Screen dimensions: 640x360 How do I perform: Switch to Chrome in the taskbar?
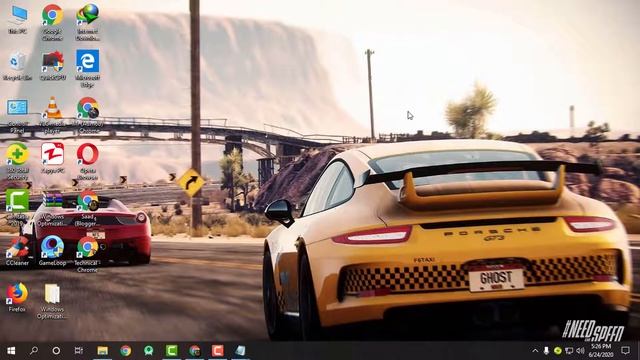pyautogui.click(x=126, y=351)
